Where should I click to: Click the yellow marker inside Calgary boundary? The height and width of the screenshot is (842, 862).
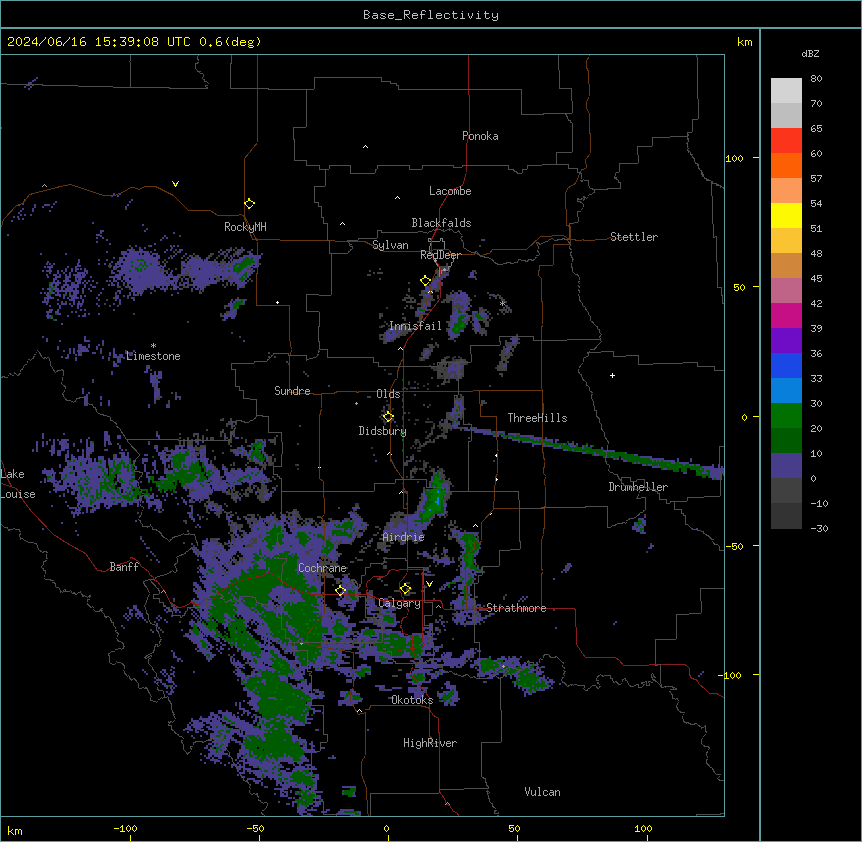tap(405, 589)
